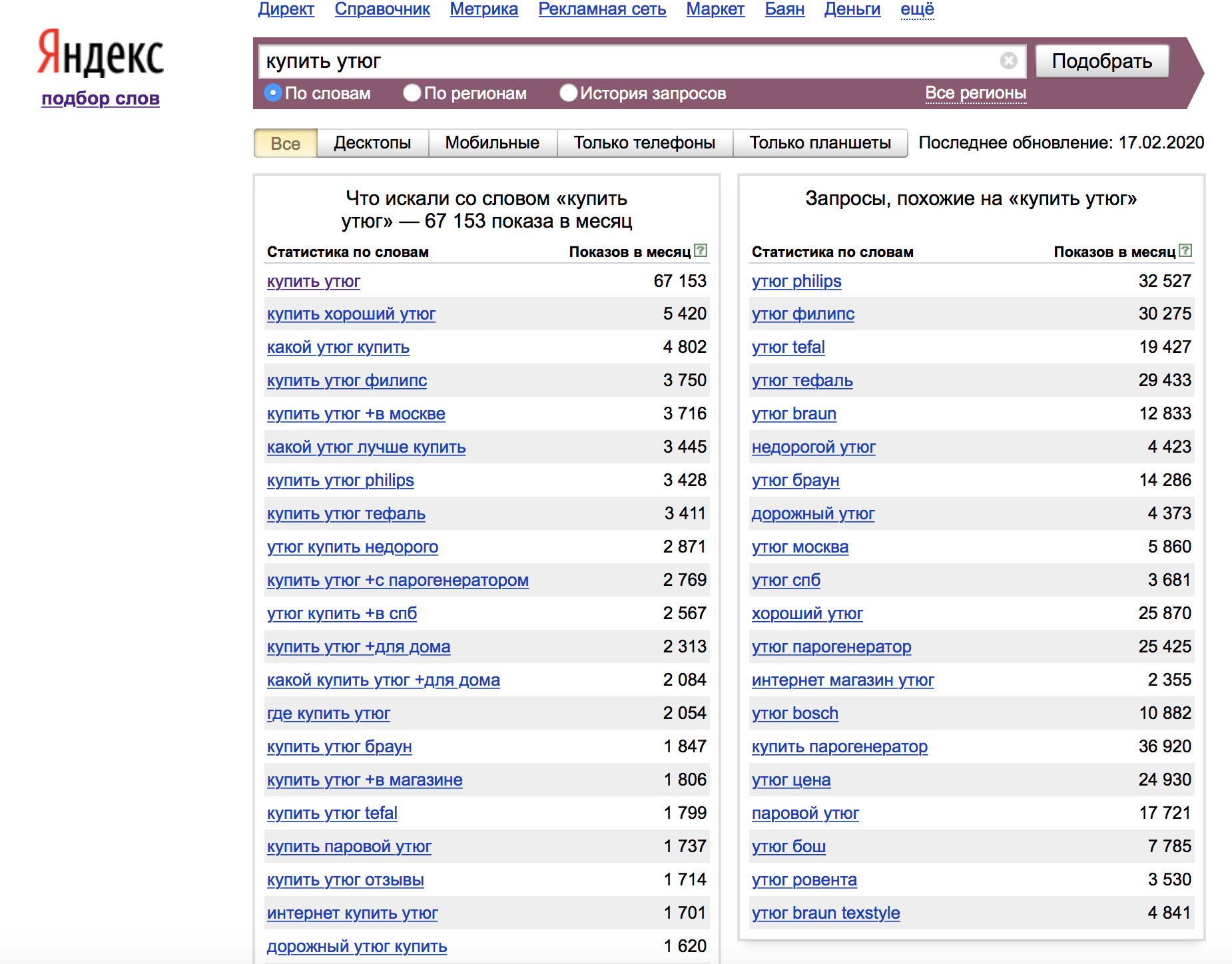Viewport: 1232px width, 964px height.
Task: Switch to the Десктопы tab
Action: pos(372,143)
